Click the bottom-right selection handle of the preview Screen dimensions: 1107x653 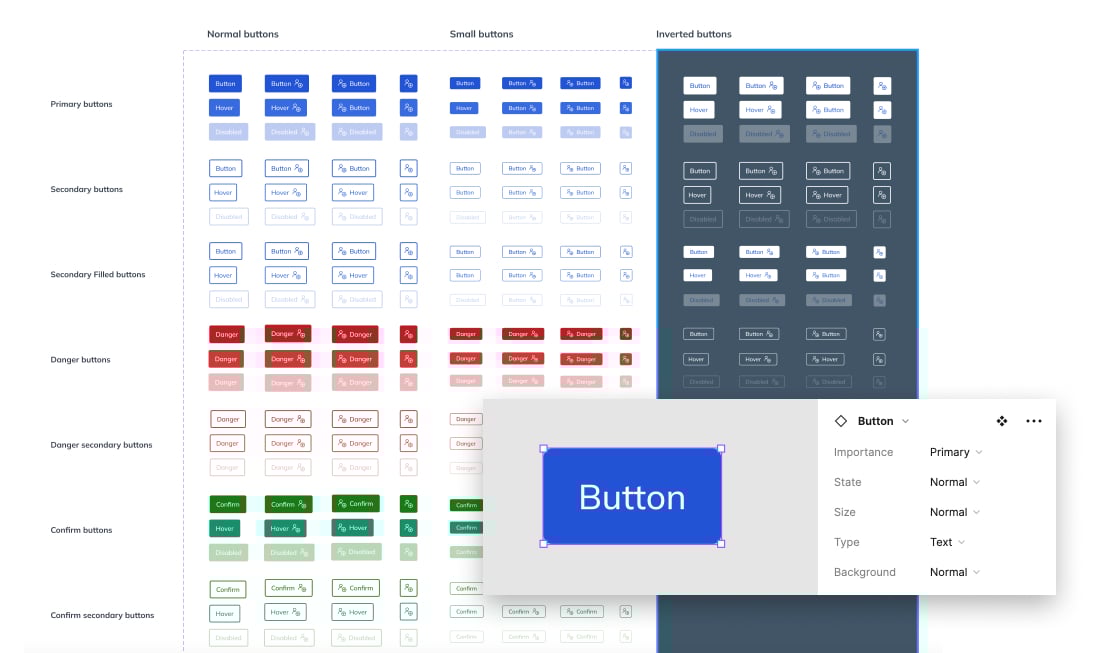[721, 544]
